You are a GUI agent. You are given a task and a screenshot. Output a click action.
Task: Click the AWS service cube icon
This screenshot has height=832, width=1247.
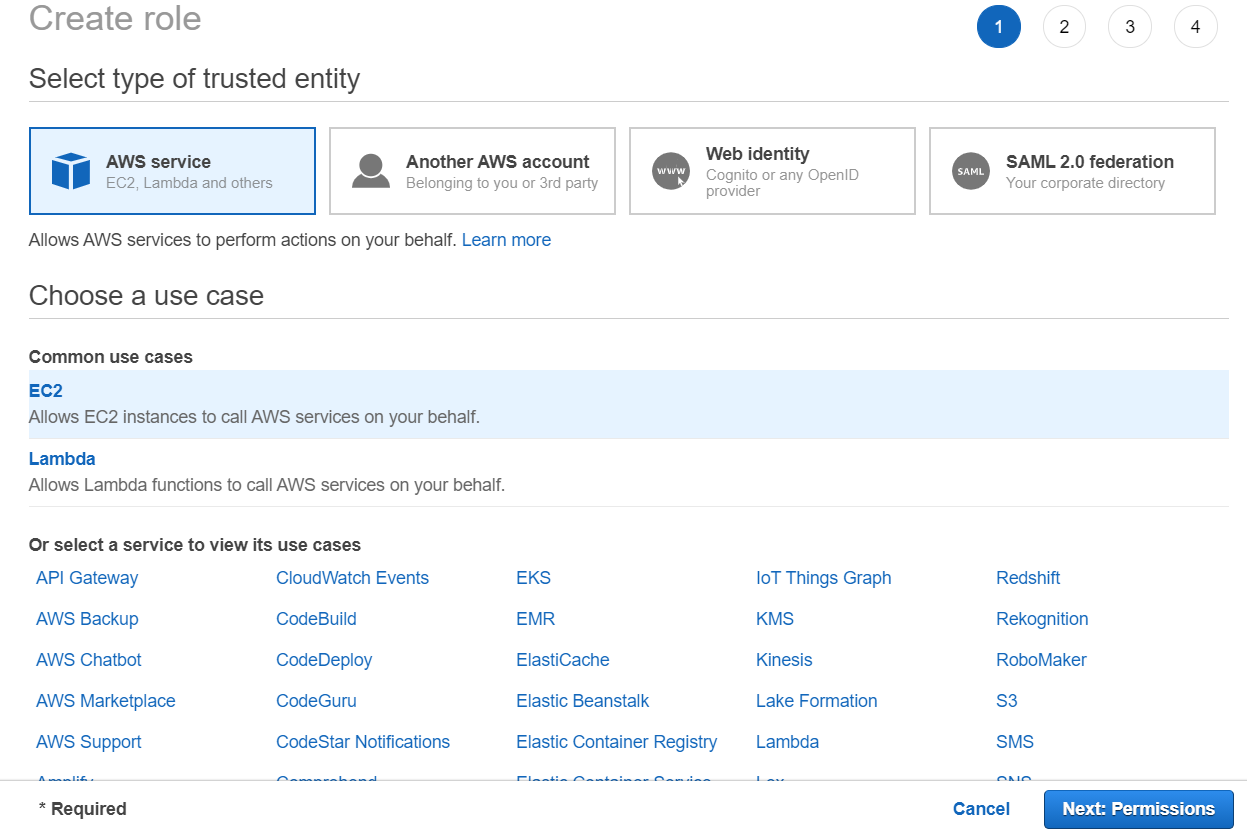point(71,171)
